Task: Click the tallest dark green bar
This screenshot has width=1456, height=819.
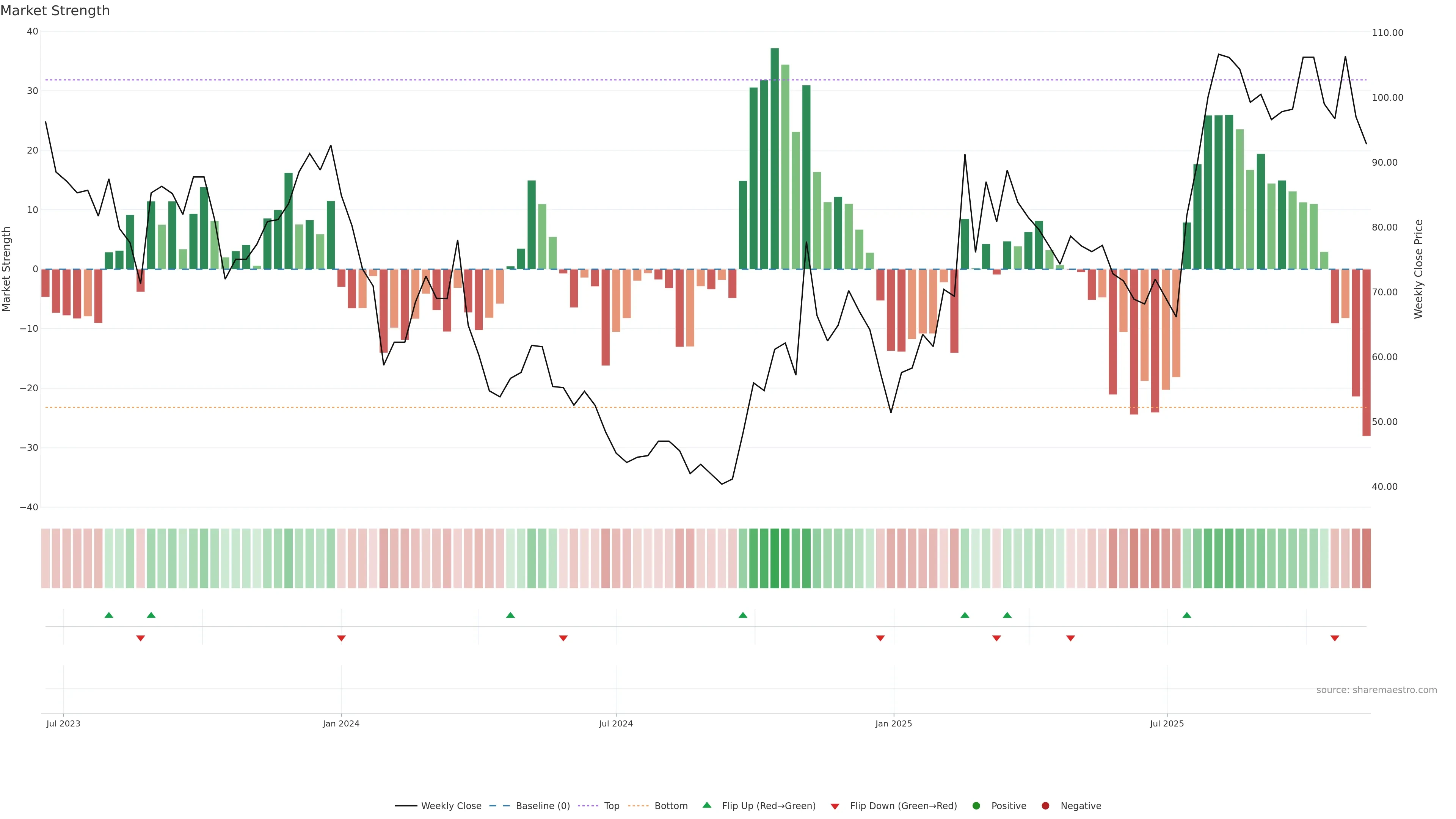Action: [774, 158]
